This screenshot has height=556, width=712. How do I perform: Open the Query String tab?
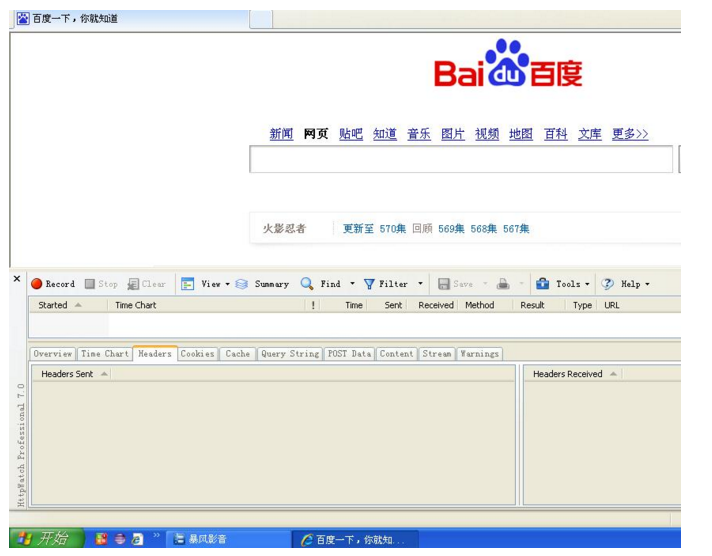coord(290,353)
